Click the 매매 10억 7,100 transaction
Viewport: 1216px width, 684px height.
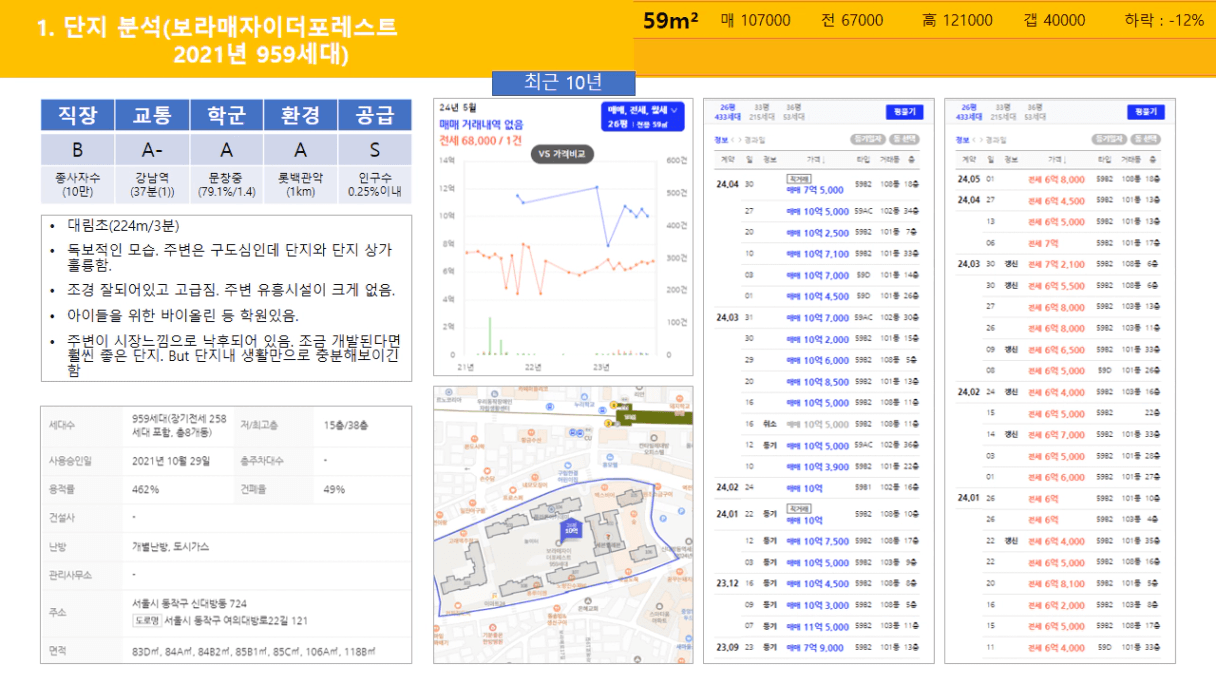coord(818,254)
